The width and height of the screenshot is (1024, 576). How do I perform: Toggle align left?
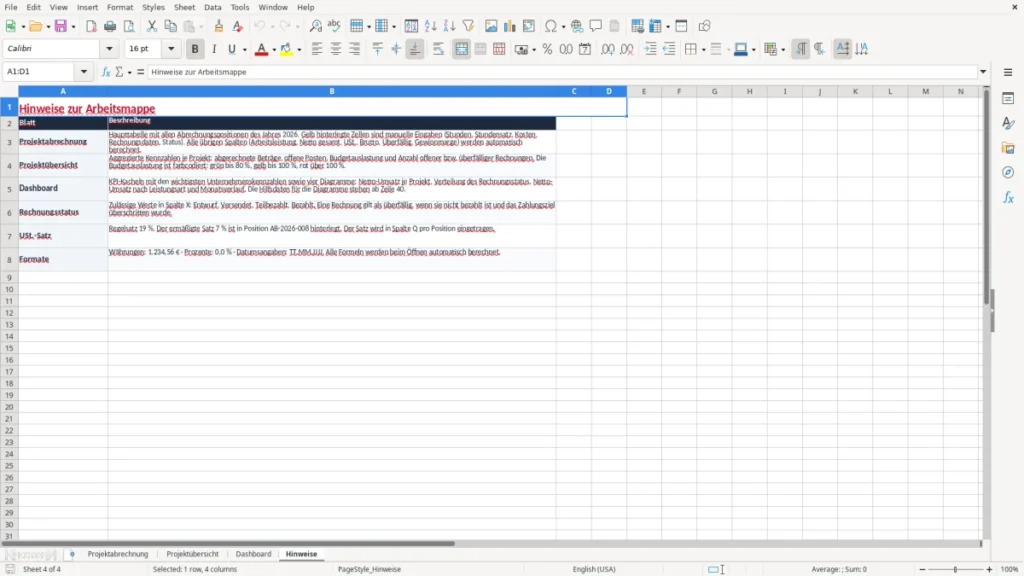[317, 49]
